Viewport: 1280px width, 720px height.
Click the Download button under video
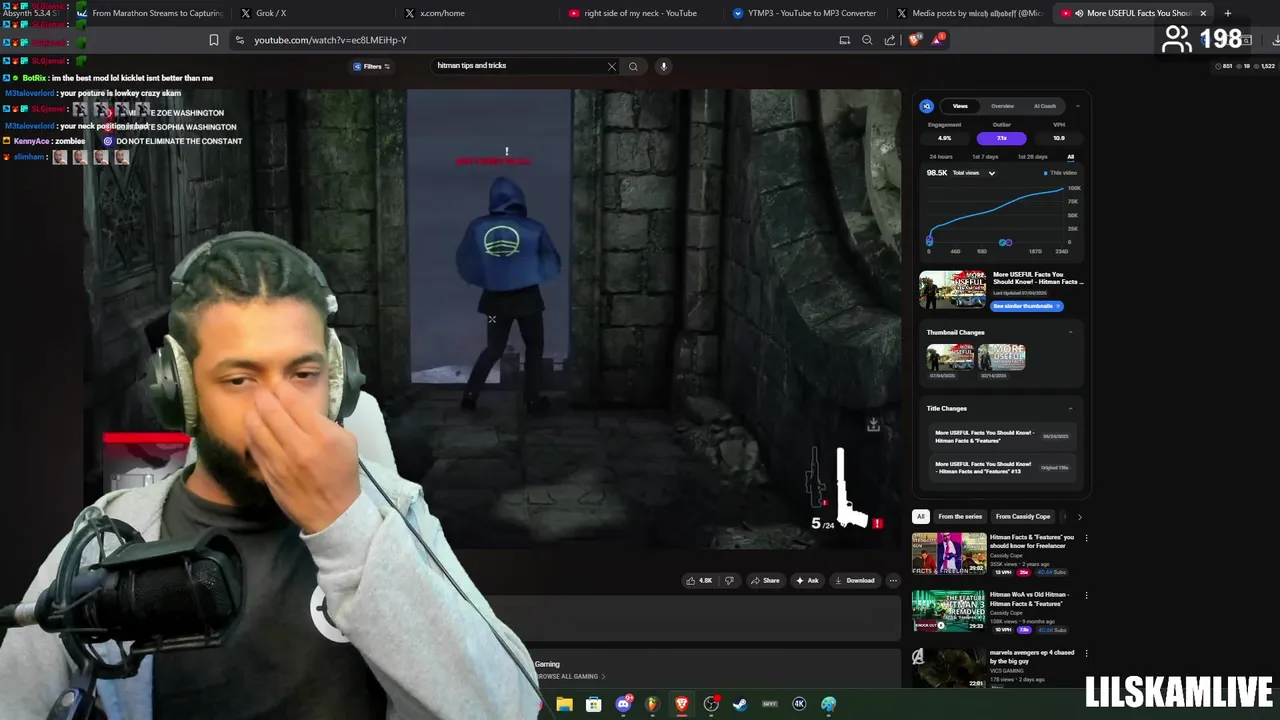854,580
